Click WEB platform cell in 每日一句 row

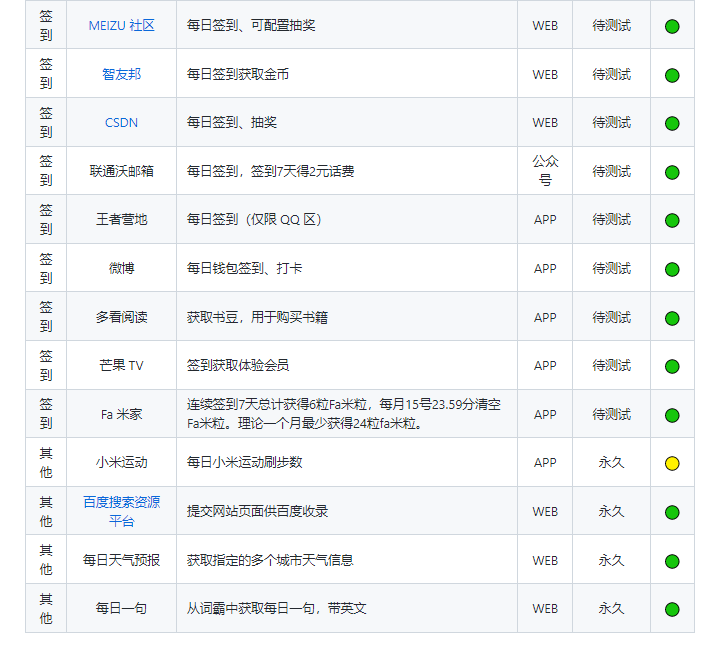point(545,609)
